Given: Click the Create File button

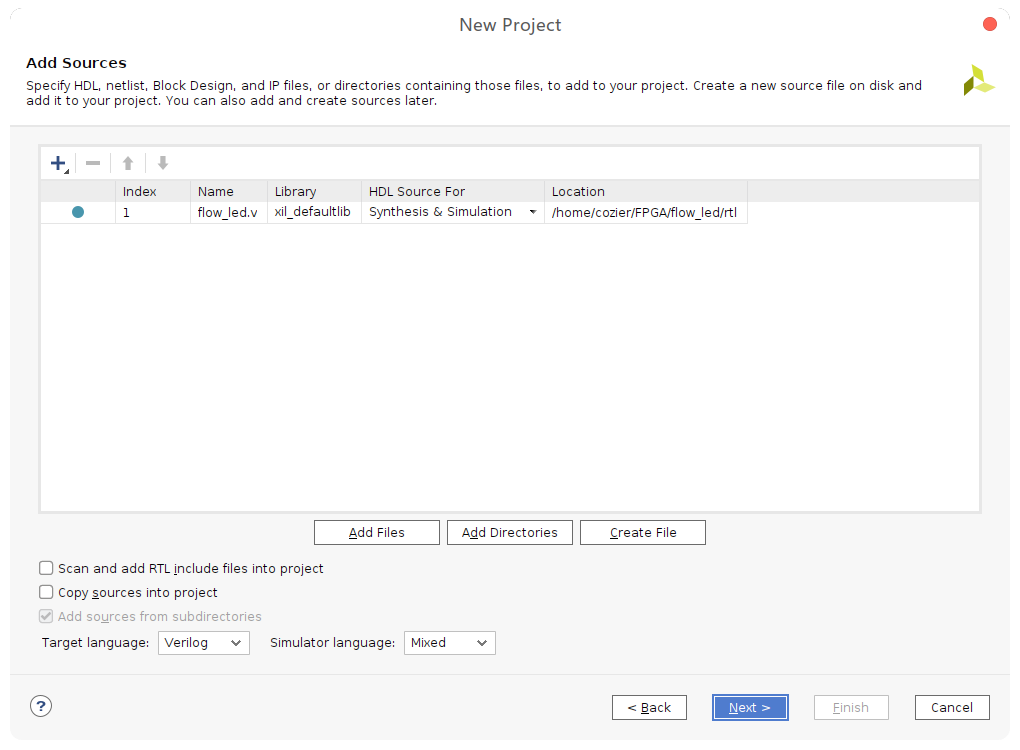Looking at the screenshot, I should (x=643, y=532).
